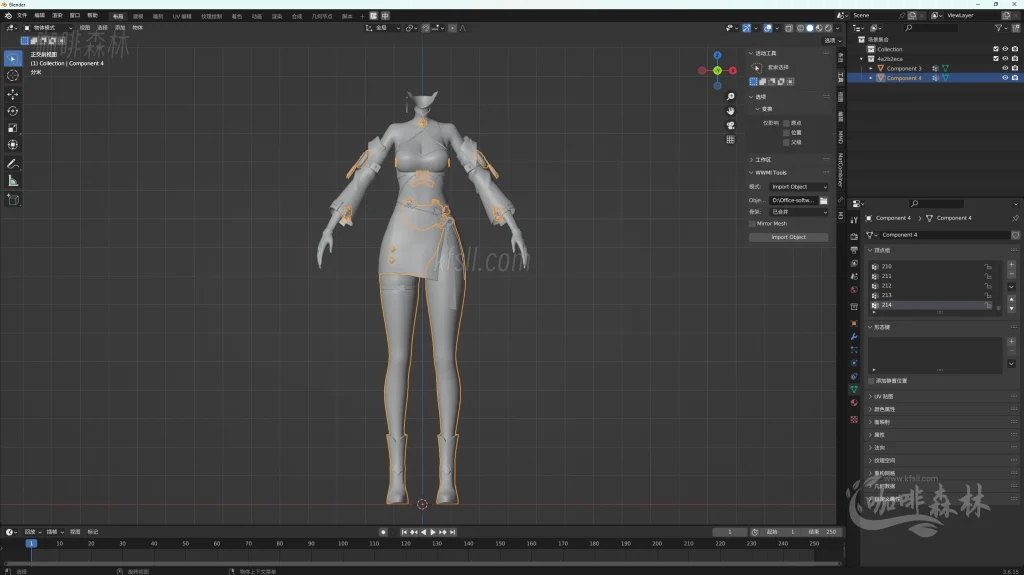Expand the UV 贴图 panel
The height and width of the screenshot is (575, 1024).
tap(884, 397)
